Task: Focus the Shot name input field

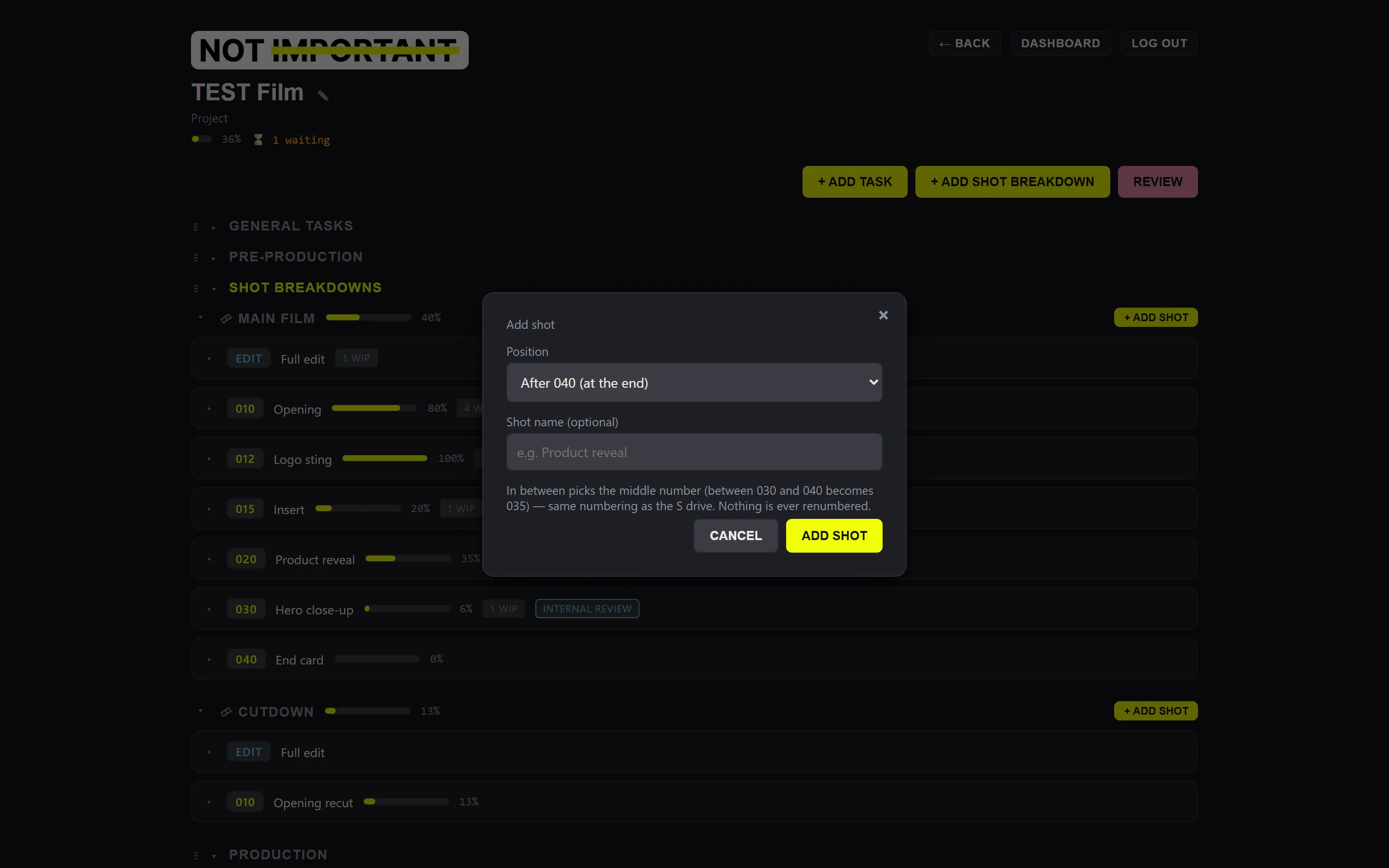Action: [x=694, y=452]
